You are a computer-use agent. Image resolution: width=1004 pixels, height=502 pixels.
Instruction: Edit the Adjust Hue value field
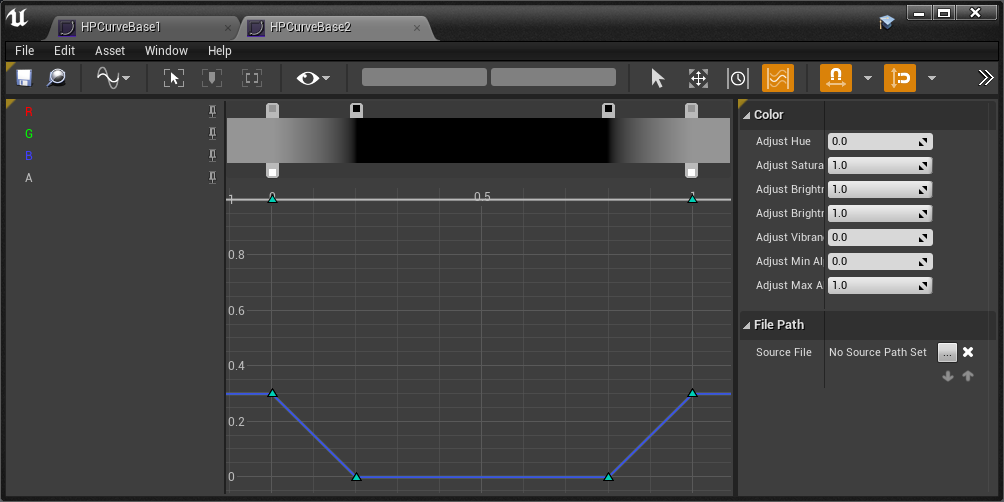click(x=880, y=142)
